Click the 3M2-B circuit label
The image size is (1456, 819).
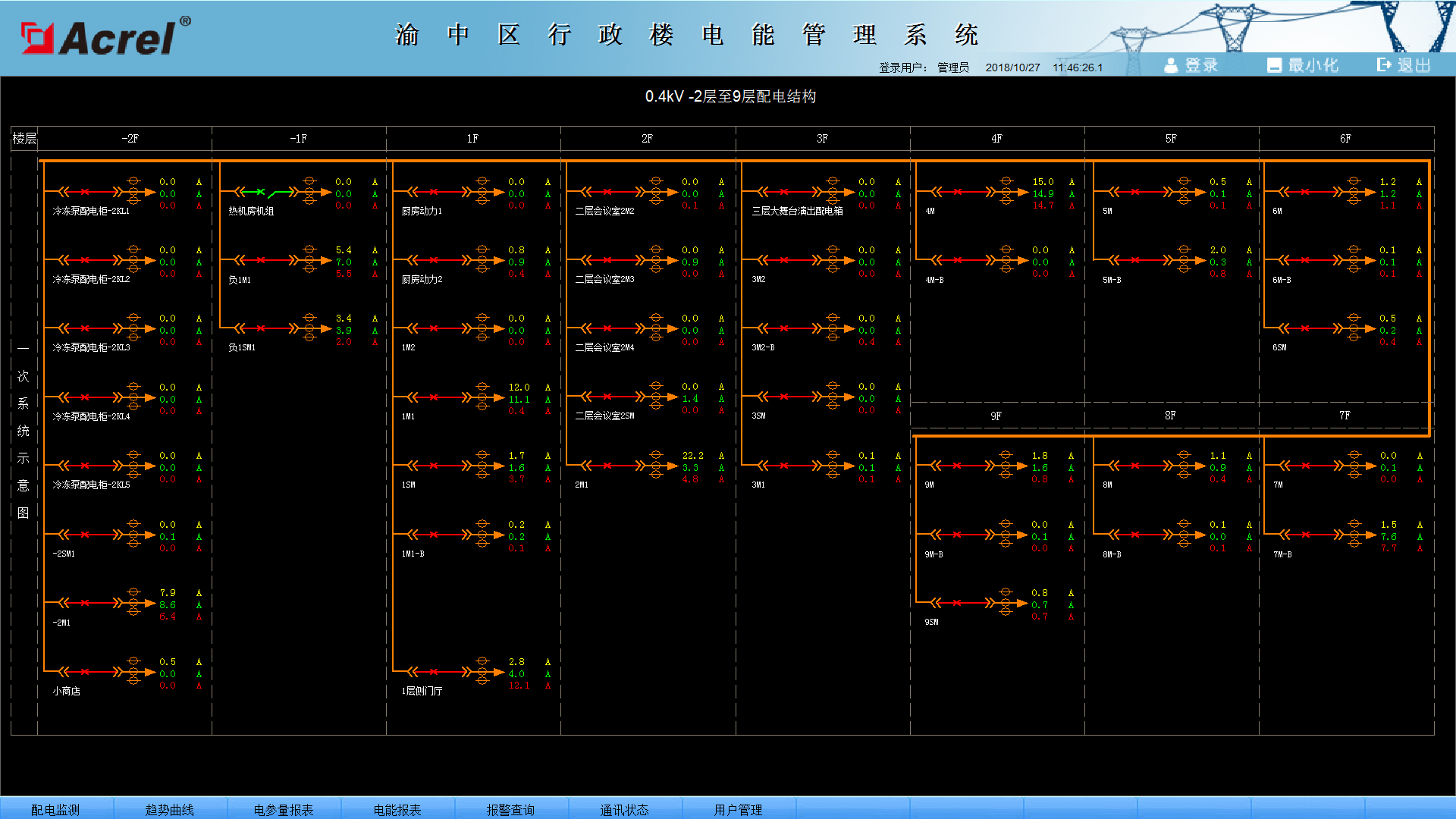point(763,348)
